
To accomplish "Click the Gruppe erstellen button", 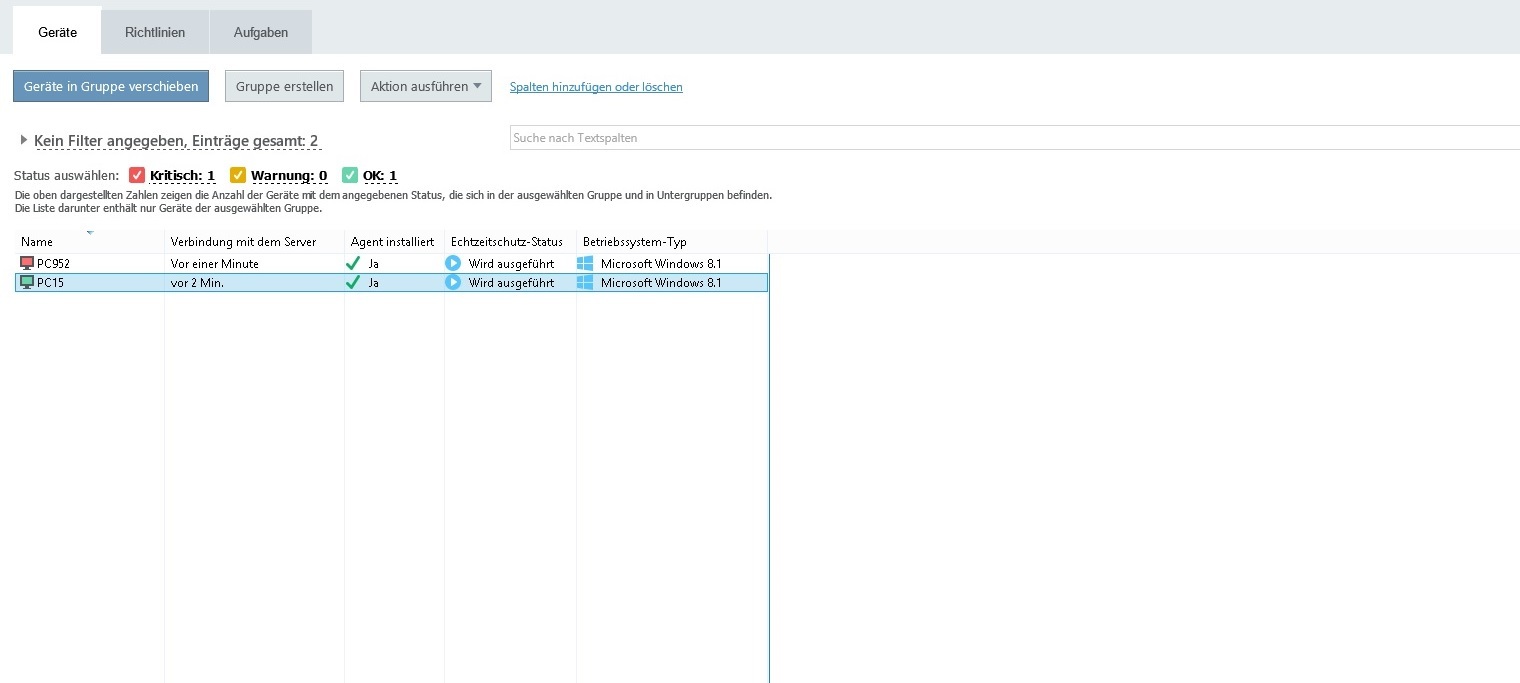I will (284, 86).
